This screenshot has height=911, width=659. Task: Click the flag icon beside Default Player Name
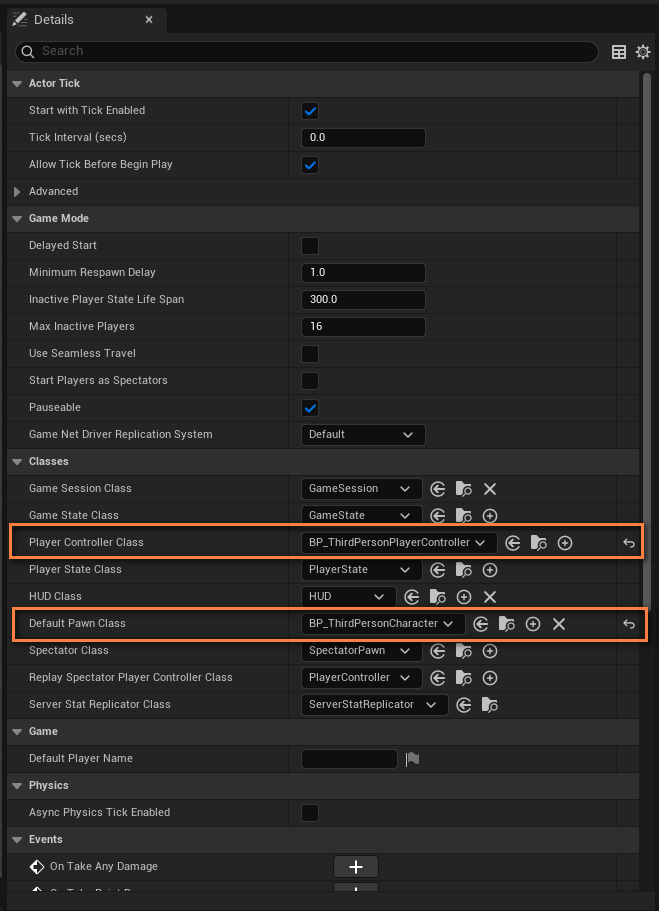413,759
